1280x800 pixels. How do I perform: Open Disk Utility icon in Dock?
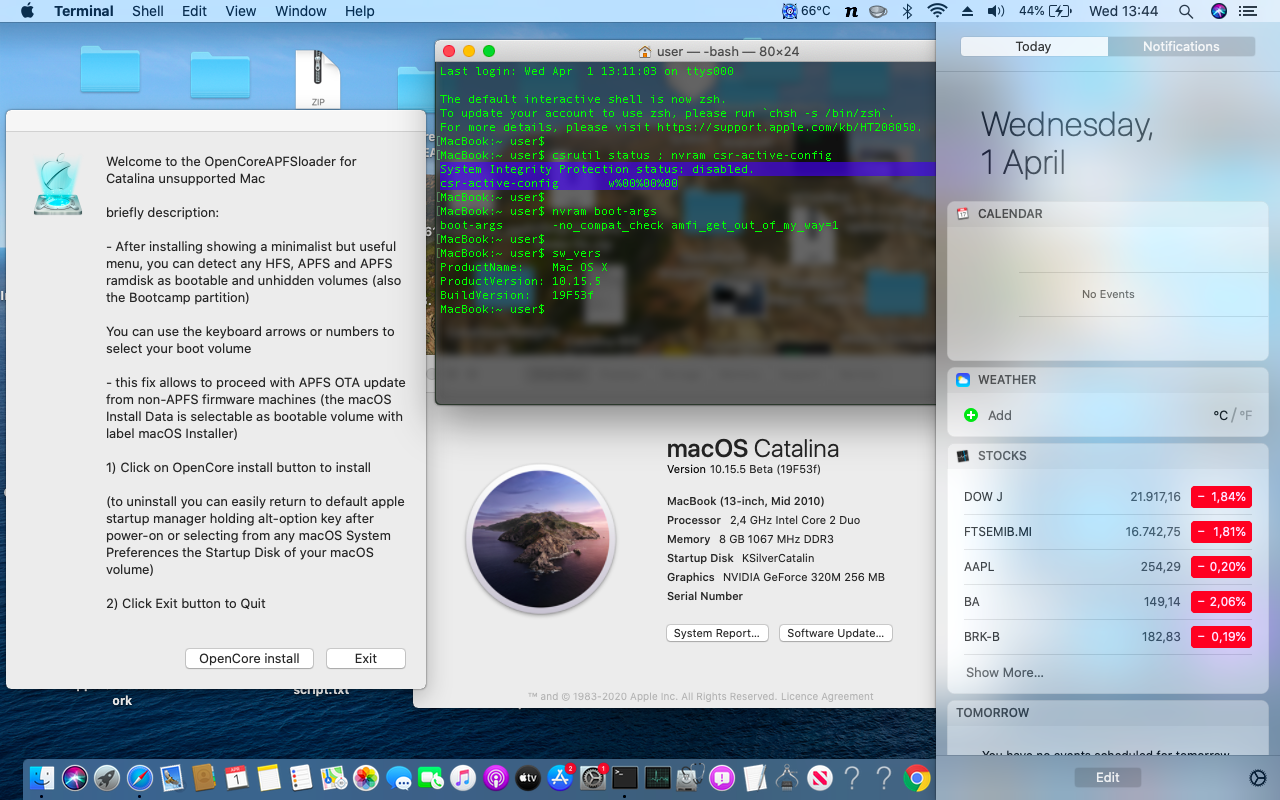coord(690,778)
